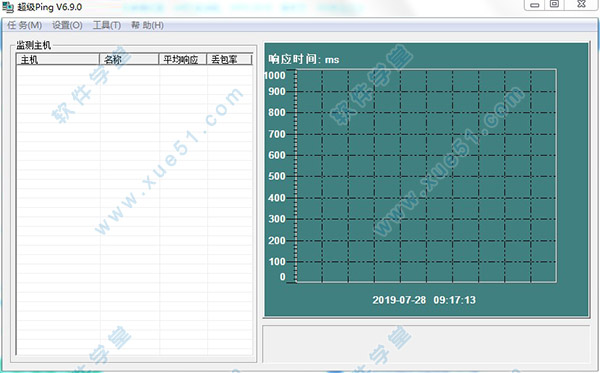
Task: Open the 任务(M) menu
Action: 24,25
